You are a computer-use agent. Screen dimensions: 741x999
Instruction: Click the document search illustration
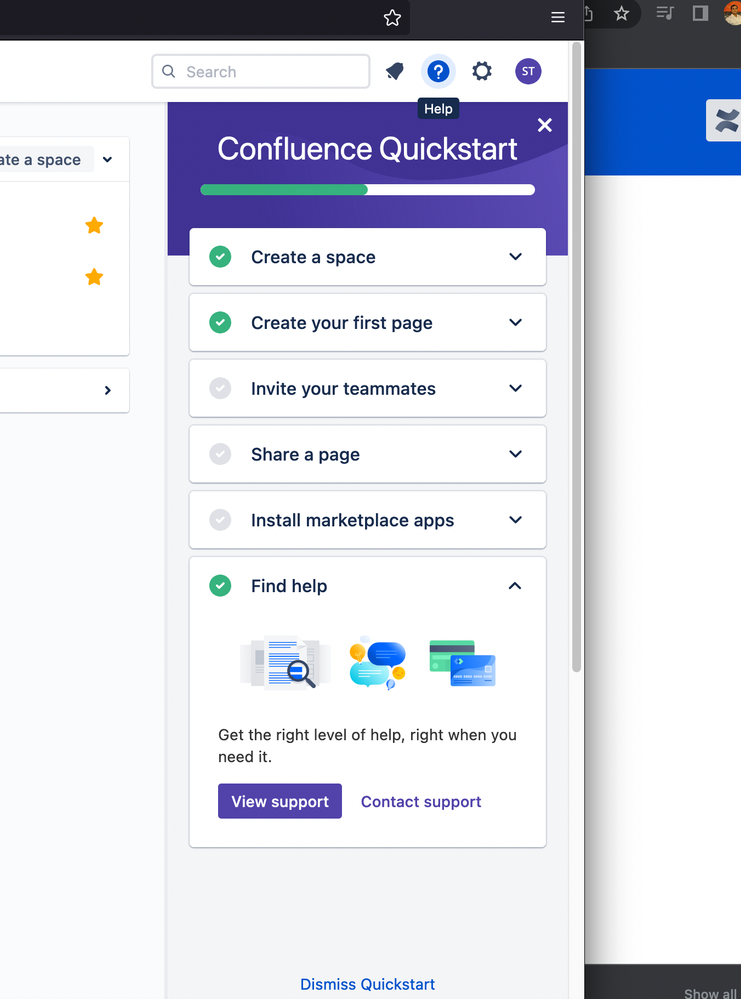pos(285,662)
